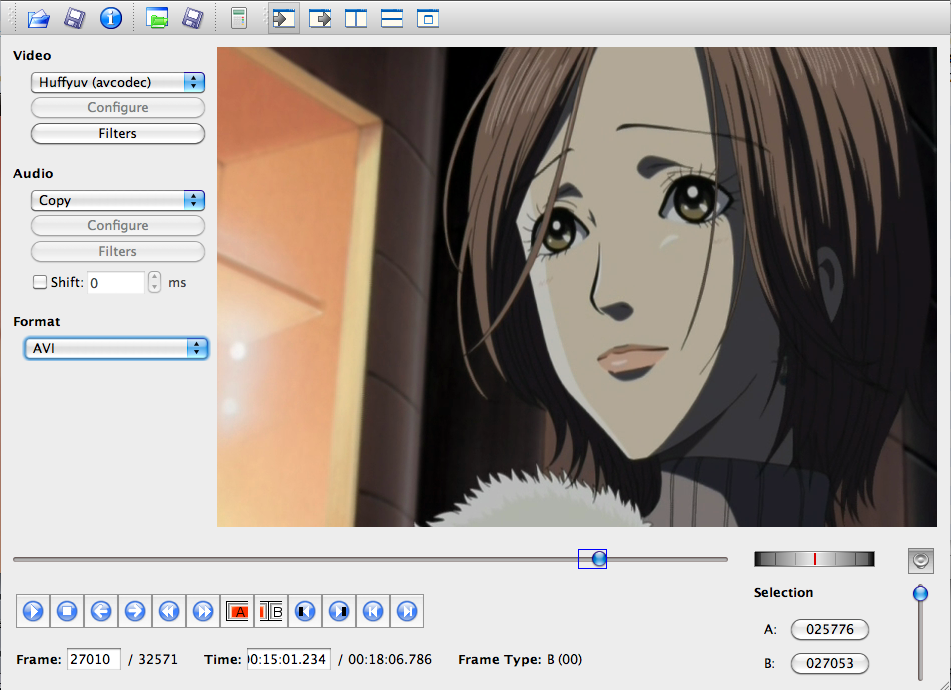This screenshot has height=690, width=951.
Task: Search for previous black frame
Action: point(304,611)
